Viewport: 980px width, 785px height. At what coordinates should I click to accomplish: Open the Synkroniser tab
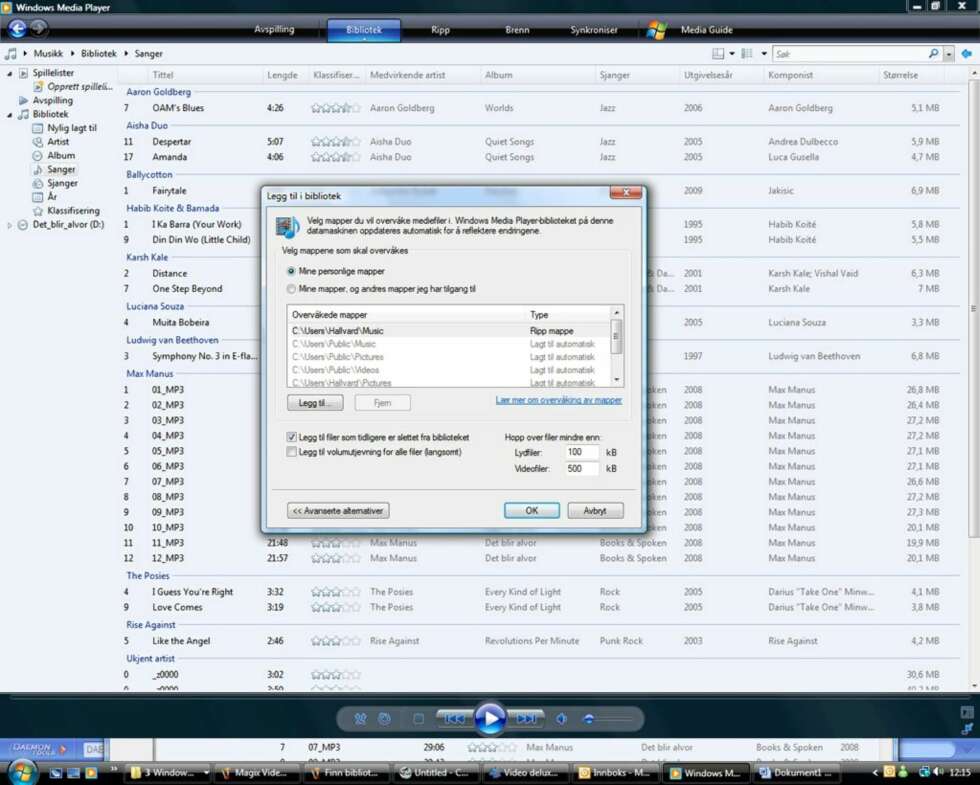593,29
